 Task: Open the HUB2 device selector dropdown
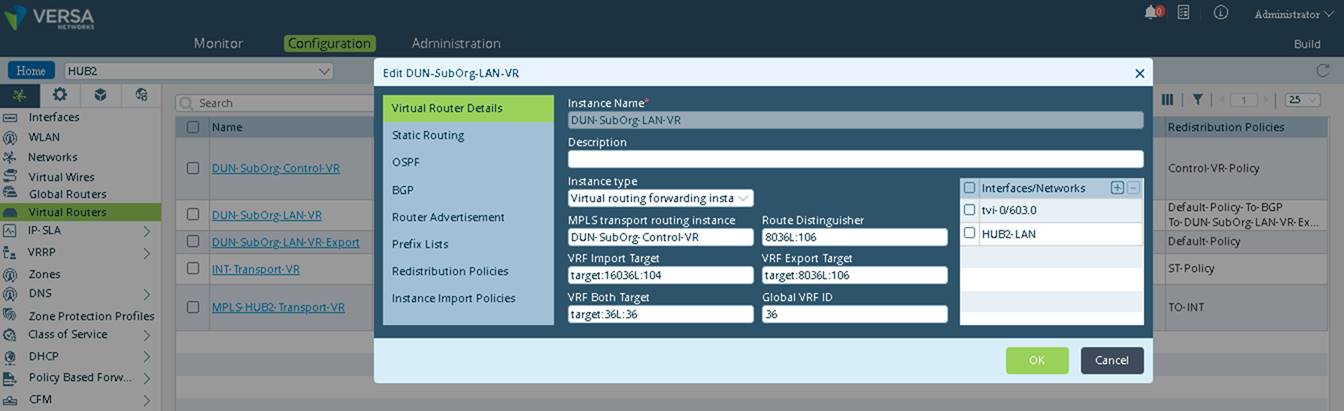[198, 71]
